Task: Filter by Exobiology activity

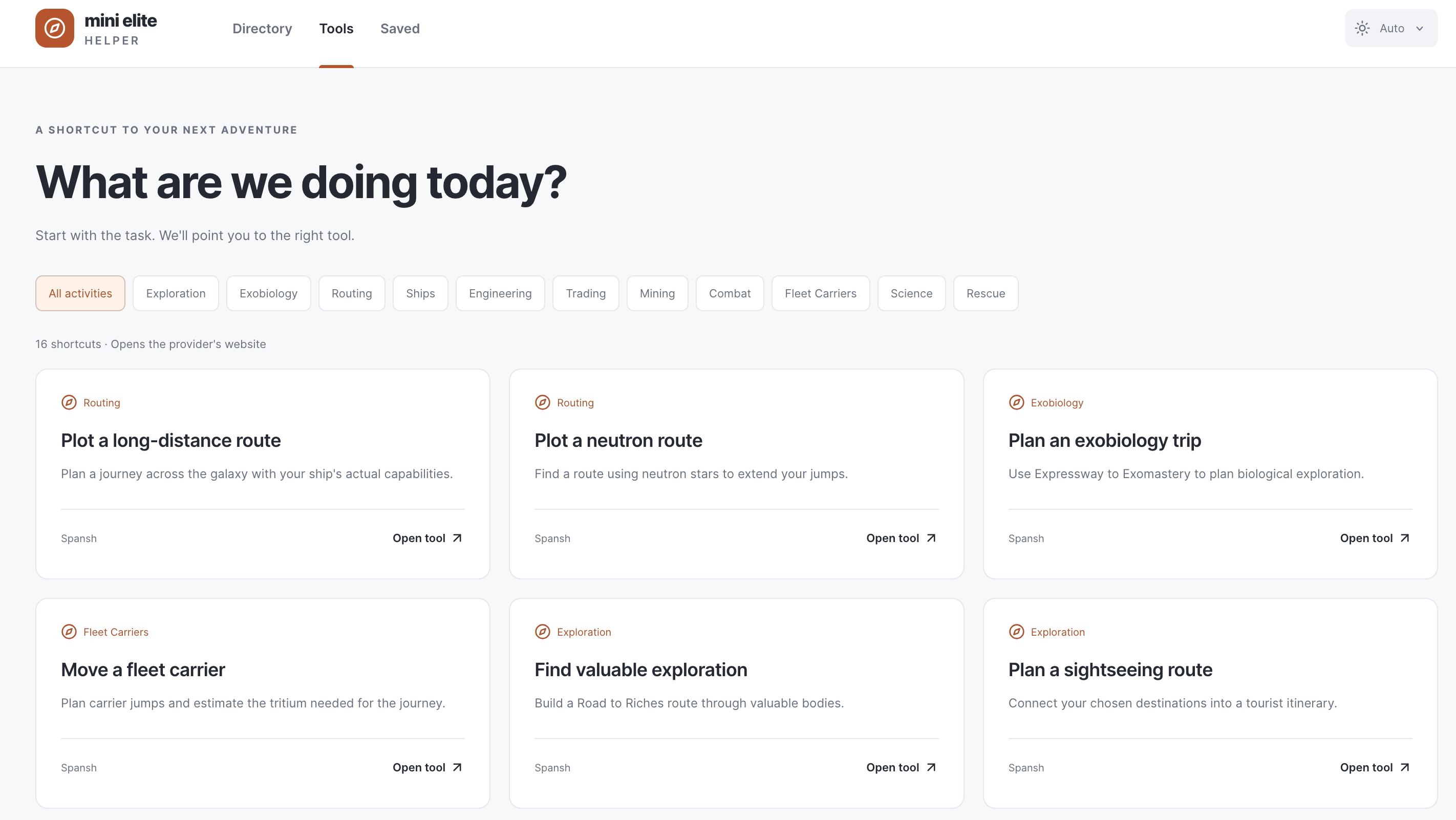Action: point(268,293)
